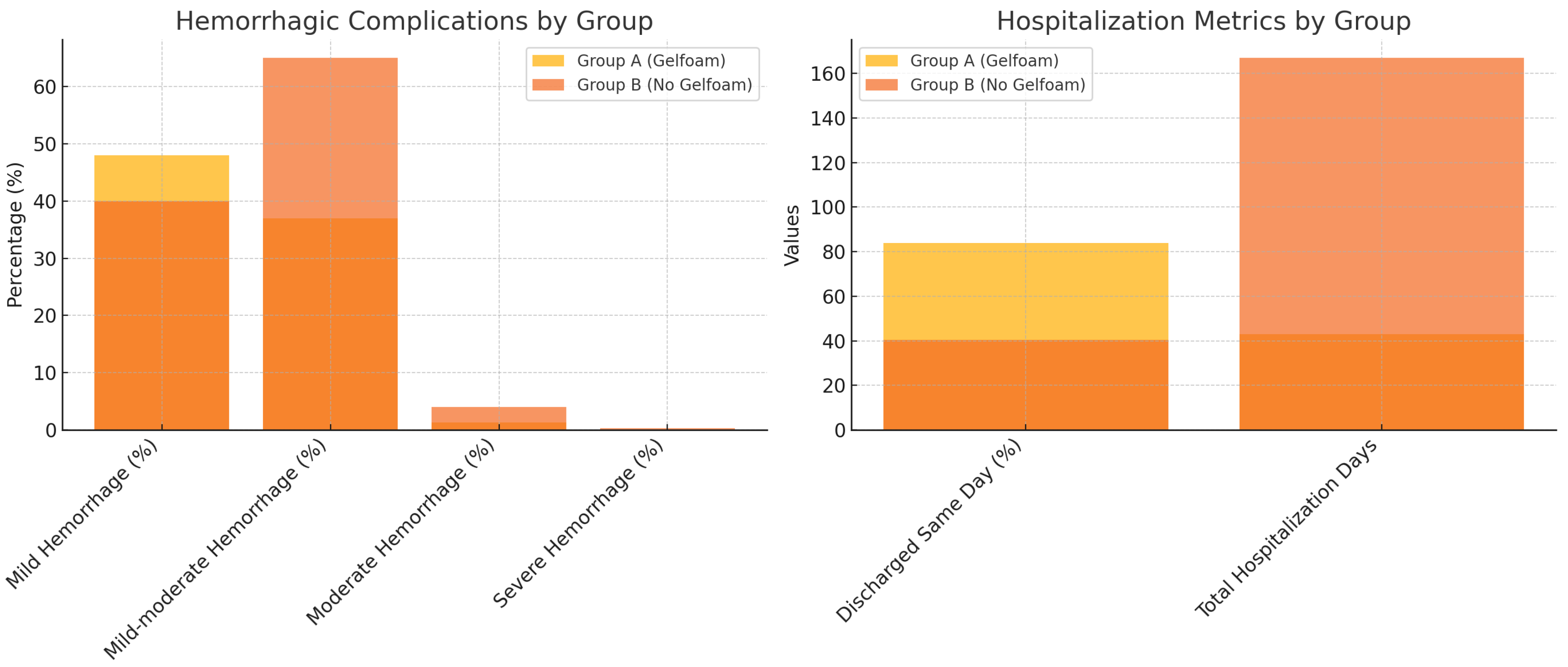Select the Mild-moderate Hemorrhage bar
Screen dimensions: 1568x667
coord(330,243)
